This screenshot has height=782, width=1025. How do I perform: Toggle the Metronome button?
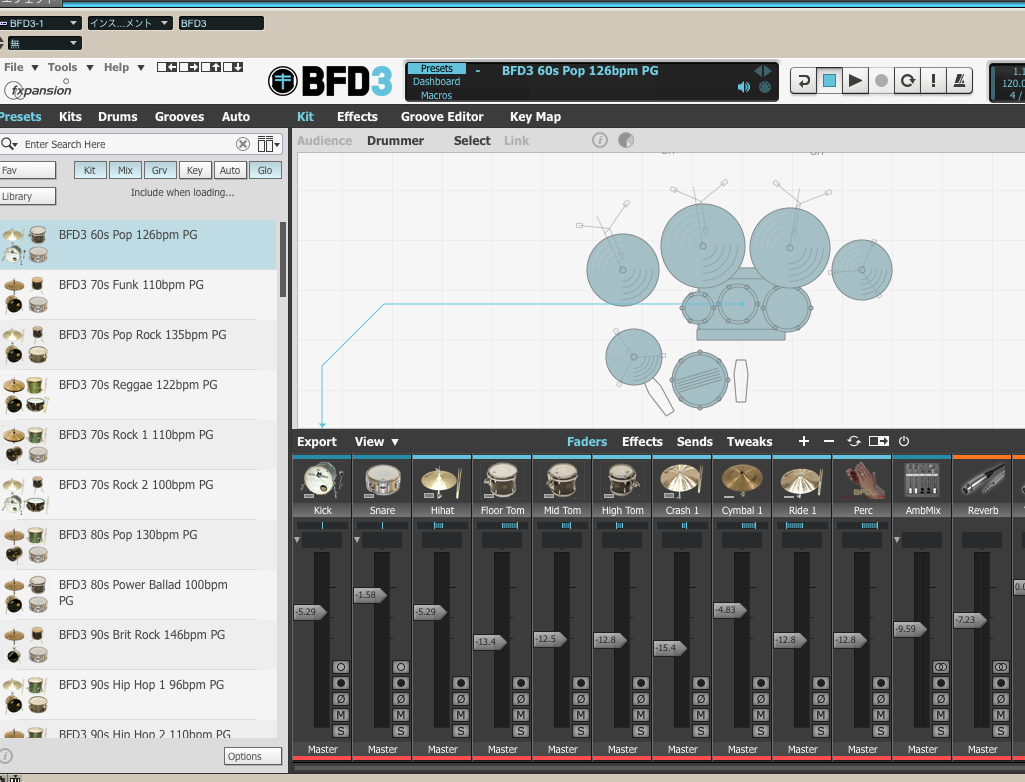(960, 81)
